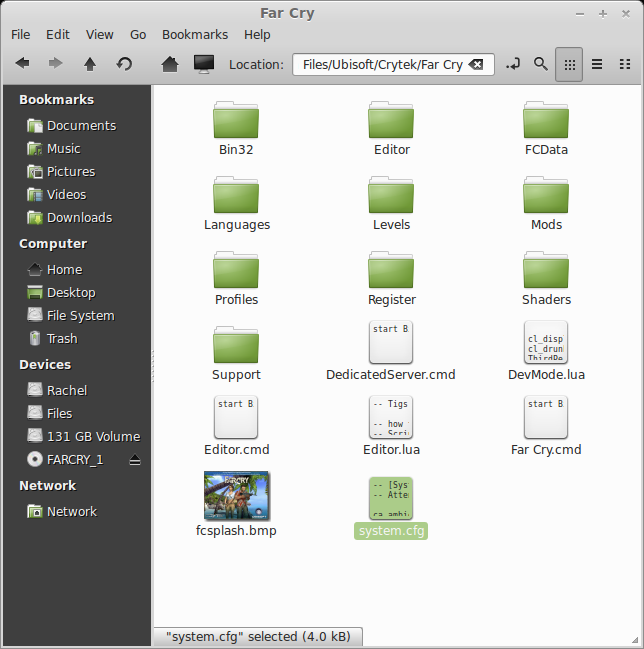644x649 pixels.
Task: Click the window resize grip corner
Action: coord(635,640)
